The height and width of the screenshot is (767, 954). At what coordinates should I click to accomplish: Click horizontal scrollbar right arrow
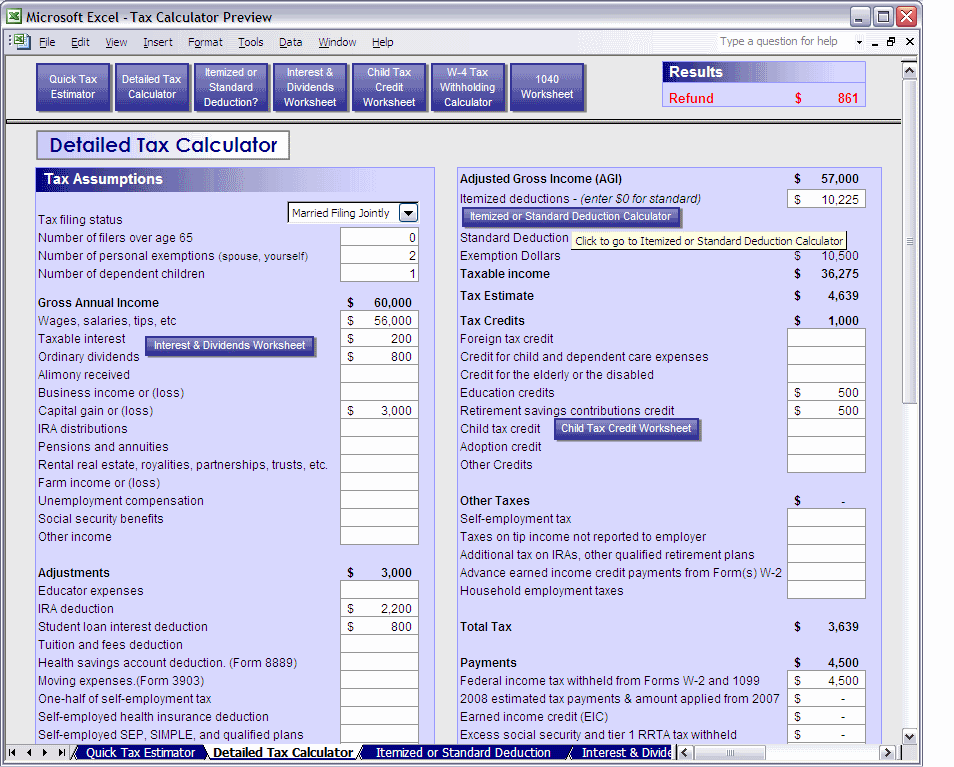888,752
